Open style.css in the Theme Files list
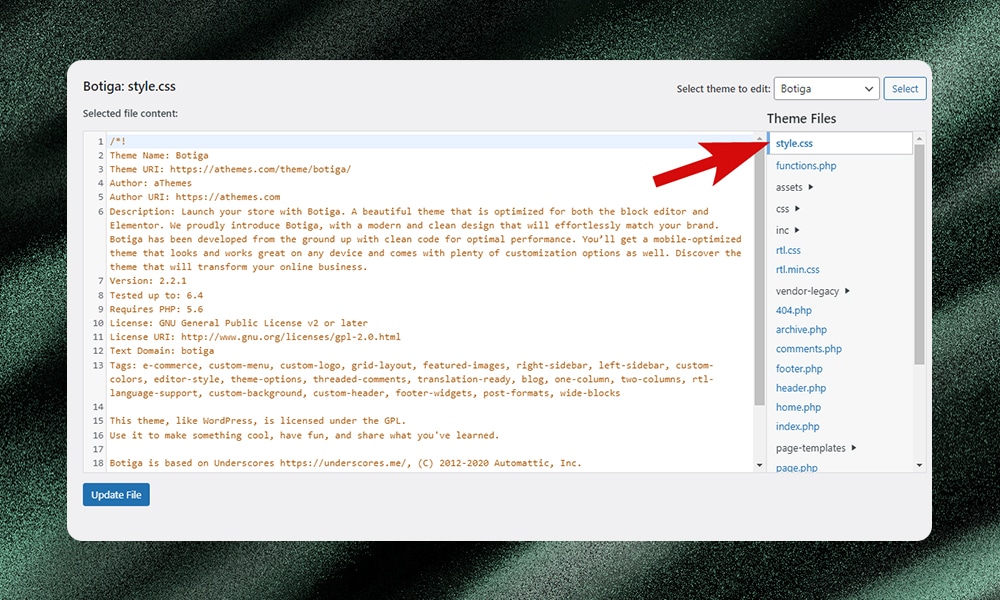Screen dimensions: 1000x600 (794, 144)
